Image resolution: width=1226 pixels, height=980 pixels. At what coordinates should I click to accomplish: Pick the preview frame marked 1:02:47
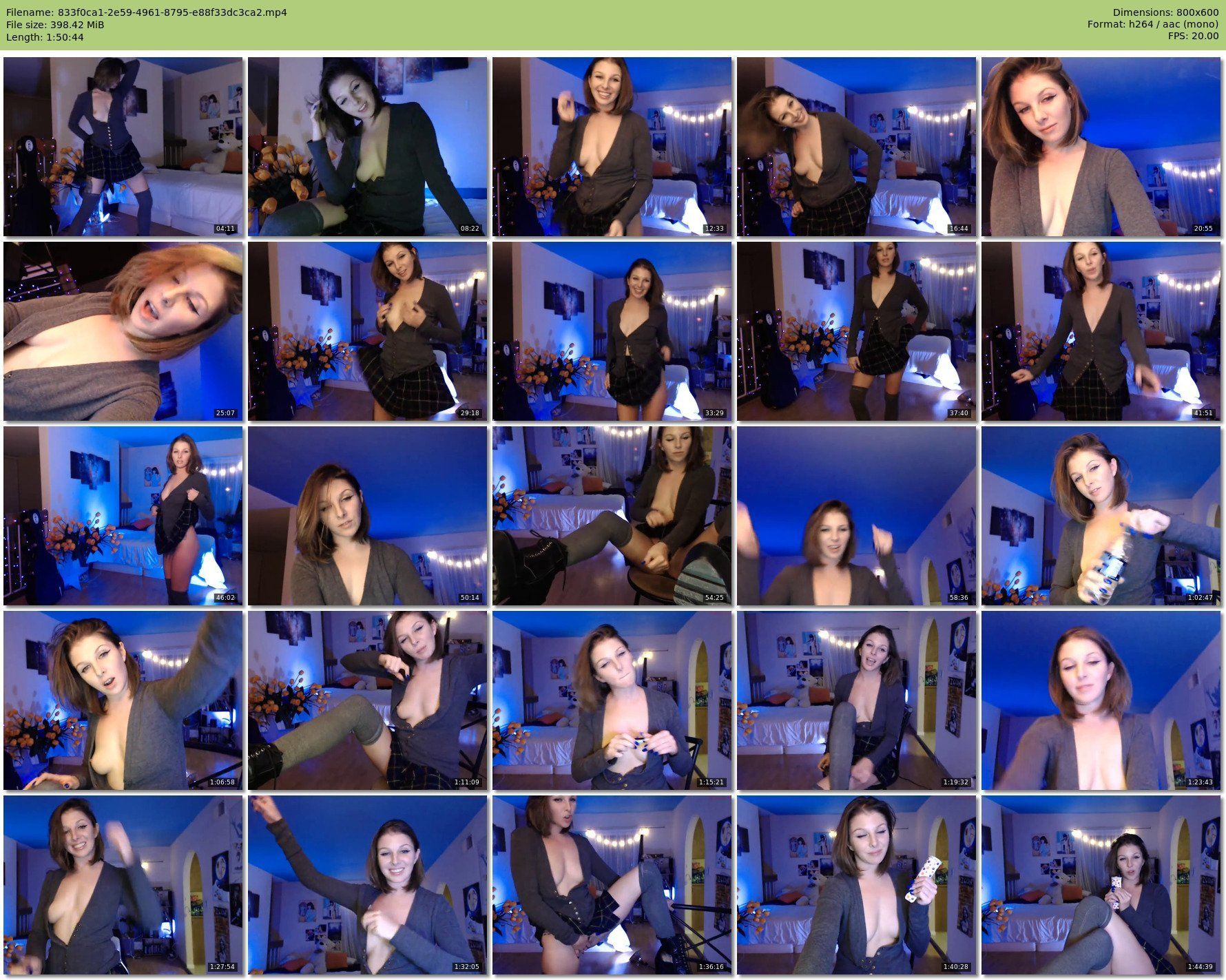(1101, 516)
